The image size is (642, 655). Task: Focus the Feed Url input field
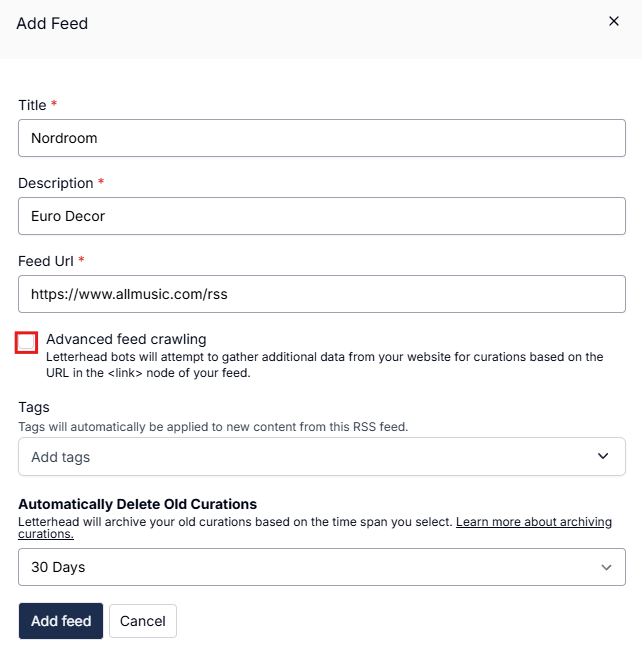pos(321,294)
